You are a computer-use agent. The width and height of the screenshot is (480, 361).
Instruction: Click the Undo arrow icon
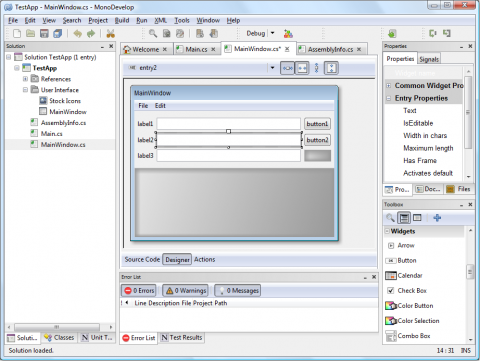pyautogui.click(x=78, y=33)
